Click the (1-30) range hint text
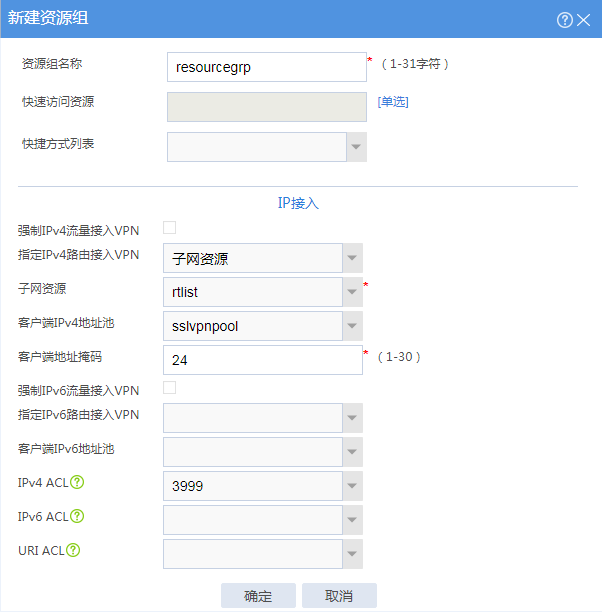602x612 pixels. (399, 357)
